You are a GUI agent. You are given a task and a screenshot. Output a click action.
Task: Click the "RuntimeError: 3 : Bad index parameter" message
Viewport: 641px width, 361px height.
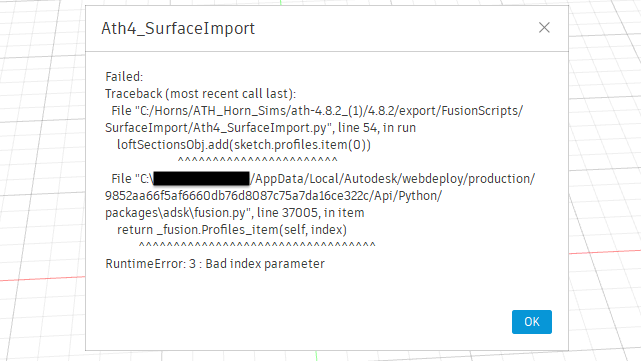(x=215, y=264)
